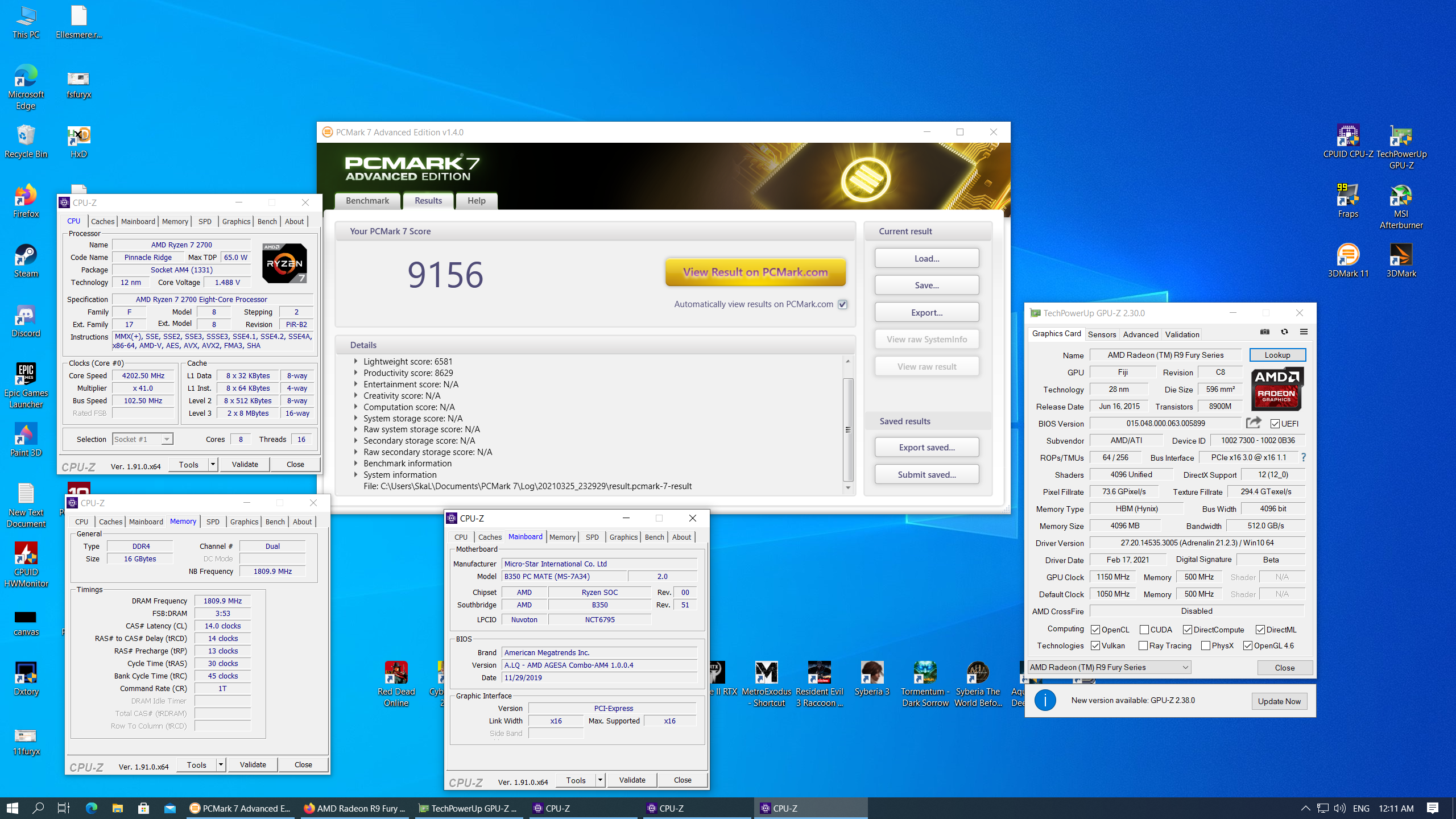Open Tools dropdown arrow in Memory tab window
The height and width of the screenshot is (819, 1456).
point(221,764)
